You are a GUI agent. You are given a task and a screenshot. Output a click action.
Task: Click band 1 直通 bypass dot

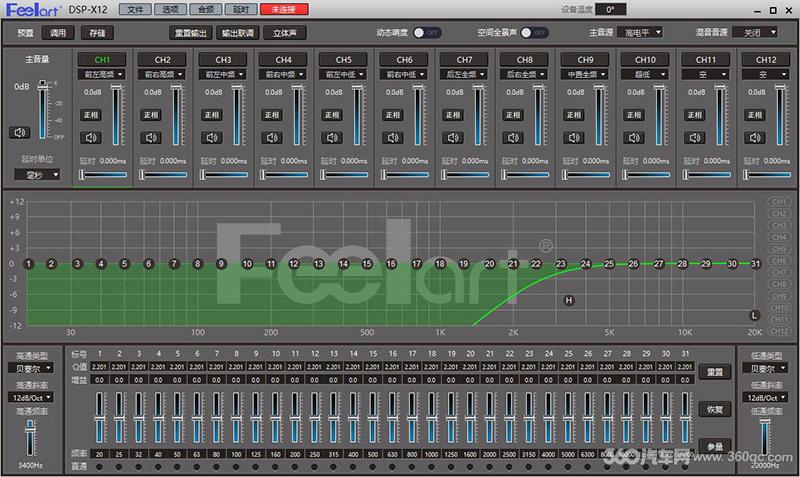[x=99, y=466]
